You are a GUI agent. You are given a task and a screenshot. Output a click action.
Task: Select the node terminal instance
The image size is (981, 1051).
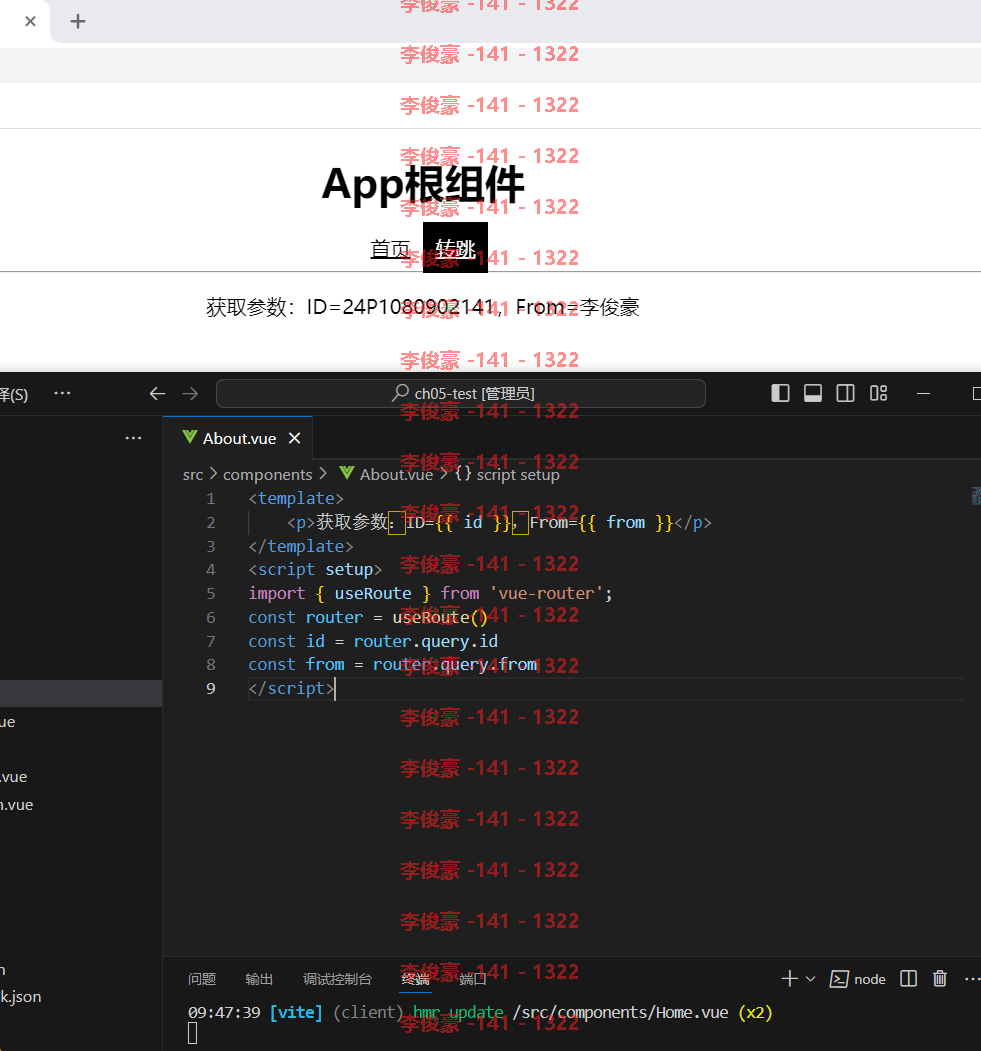(858, 979)
